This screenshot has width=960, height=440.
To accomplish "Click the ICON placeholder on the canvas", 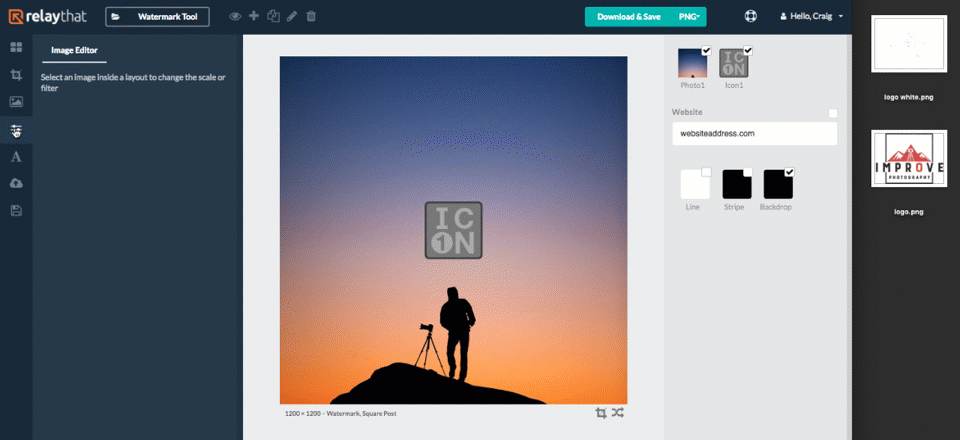I will coord(453,230).
